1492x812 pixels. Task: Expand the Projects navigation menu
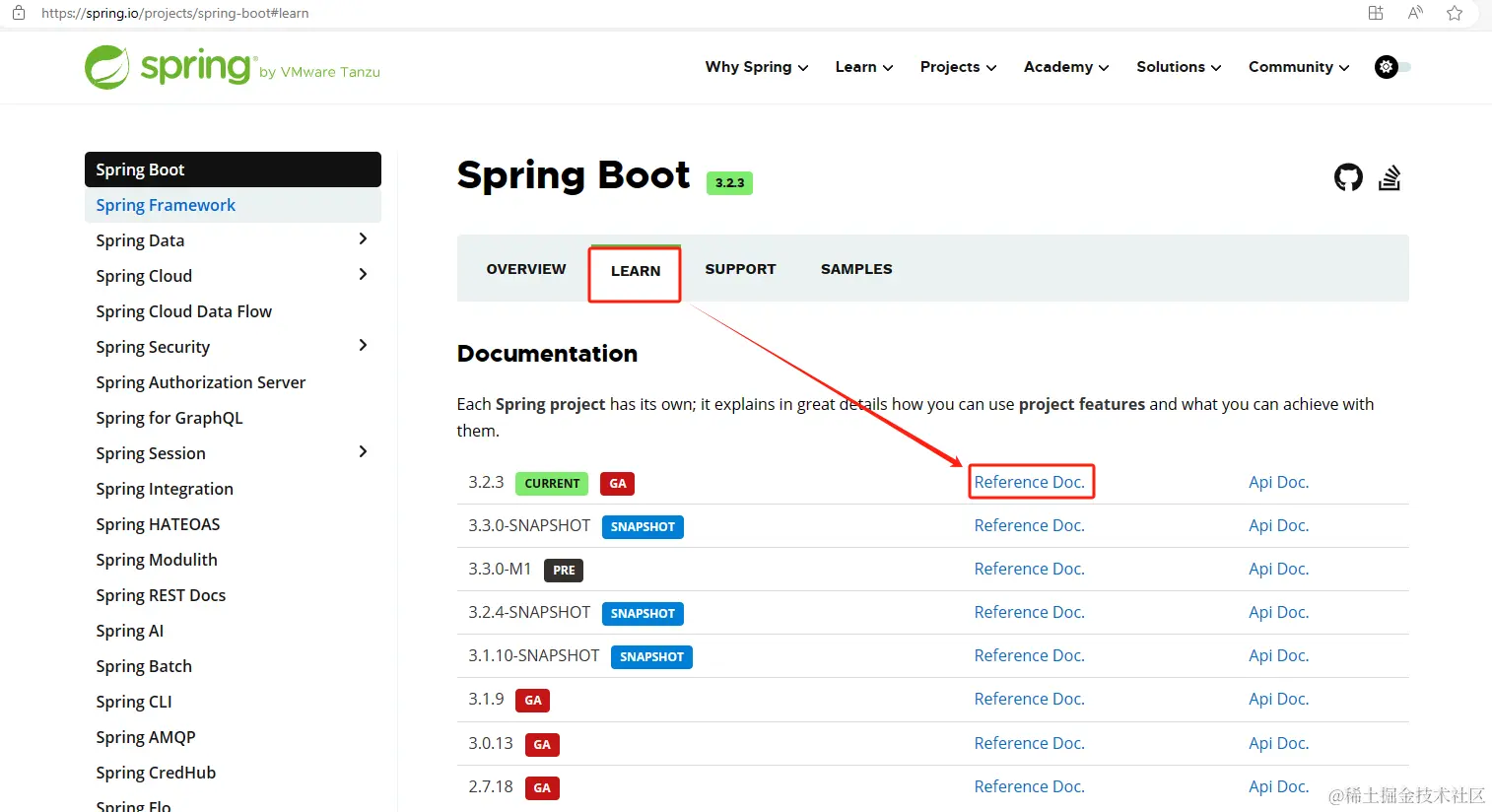959,67
